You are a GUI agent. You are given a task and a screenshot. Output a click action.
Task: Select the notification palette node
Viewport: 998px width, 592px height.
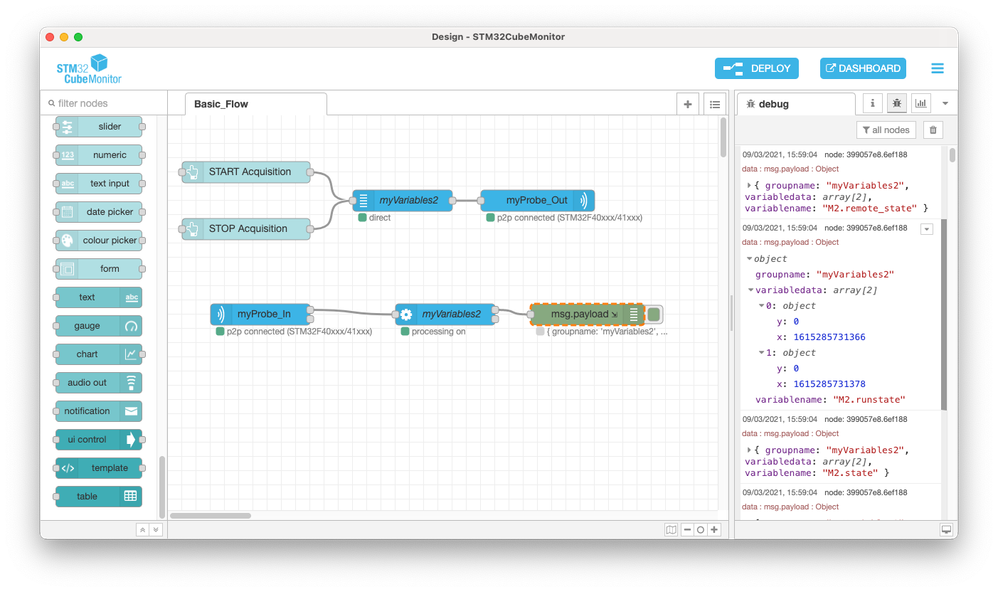99,411
